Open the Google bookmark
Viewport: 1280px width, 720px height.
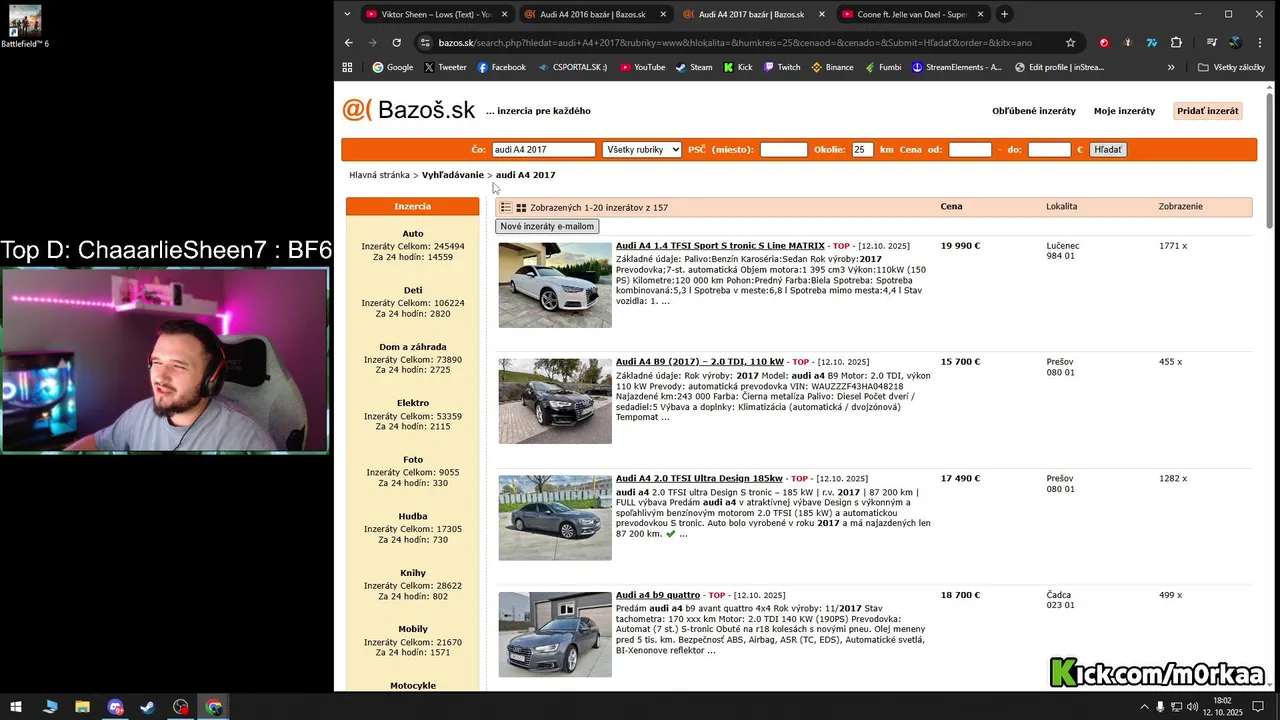[x=392, y=67]
